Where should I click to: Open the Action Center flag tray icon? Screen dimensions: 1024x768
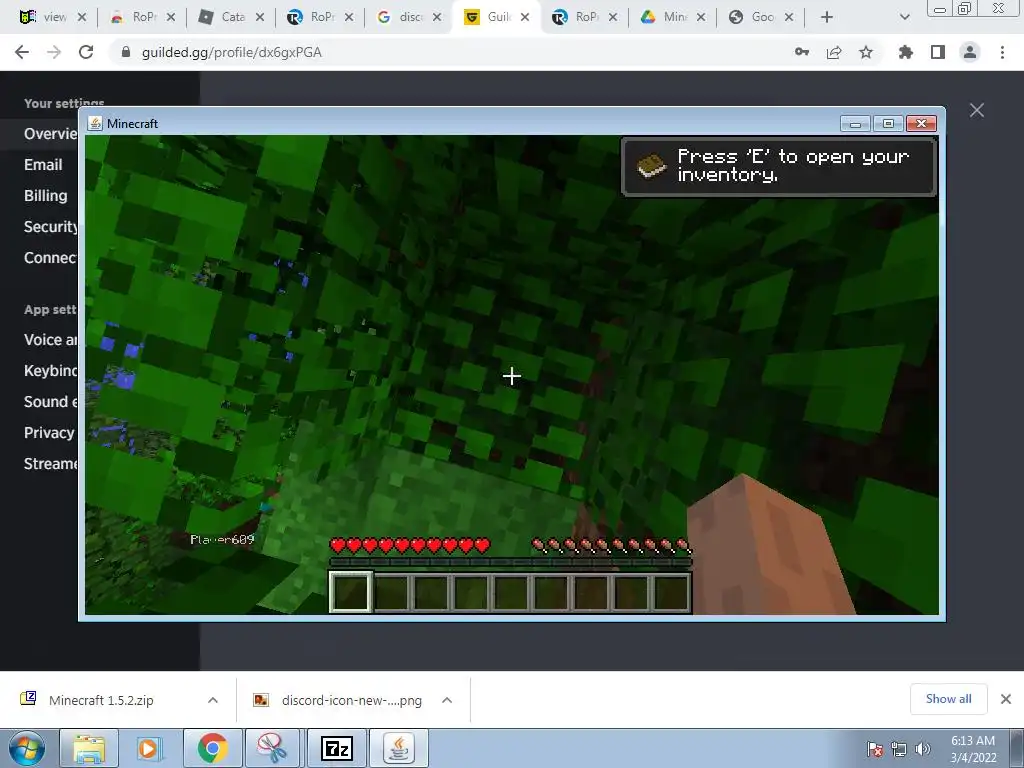875,749
